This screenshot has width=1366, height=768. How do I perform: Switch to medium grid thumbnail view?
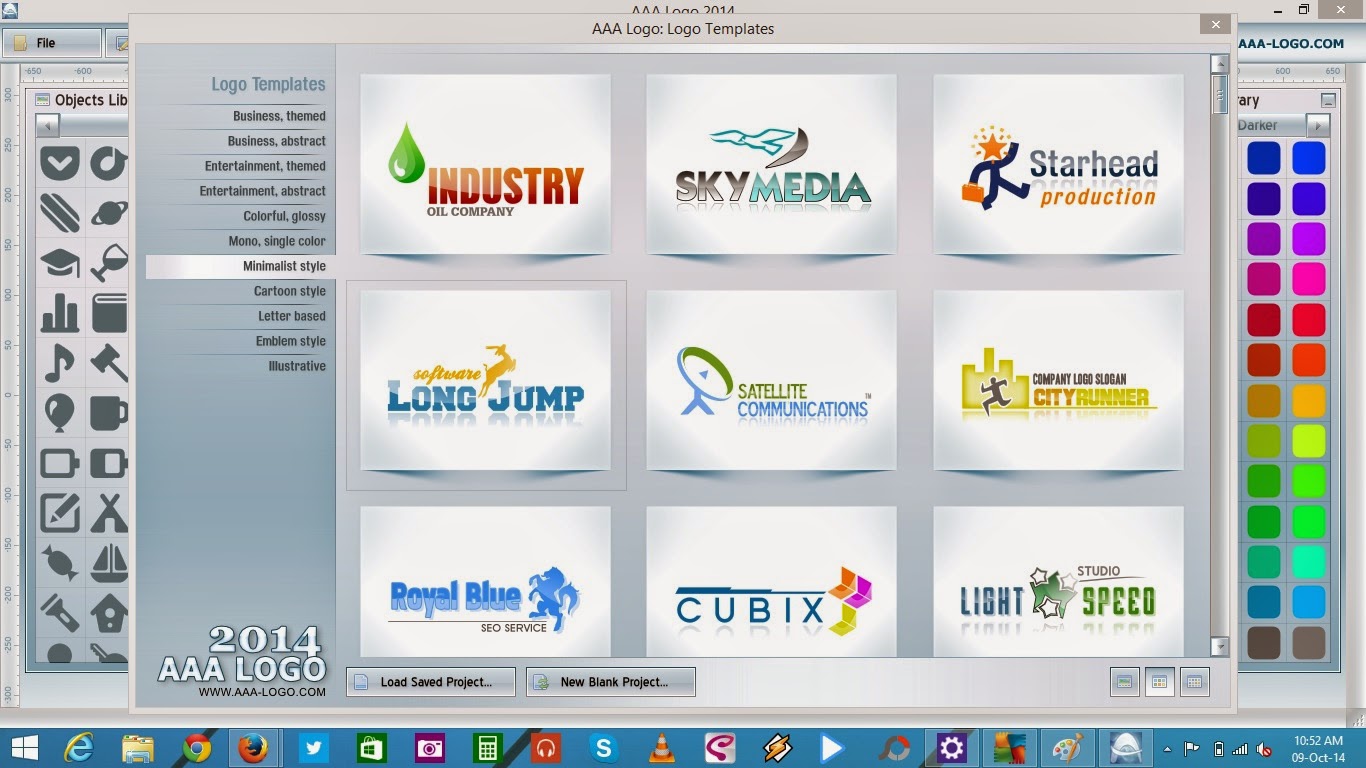1160,682
